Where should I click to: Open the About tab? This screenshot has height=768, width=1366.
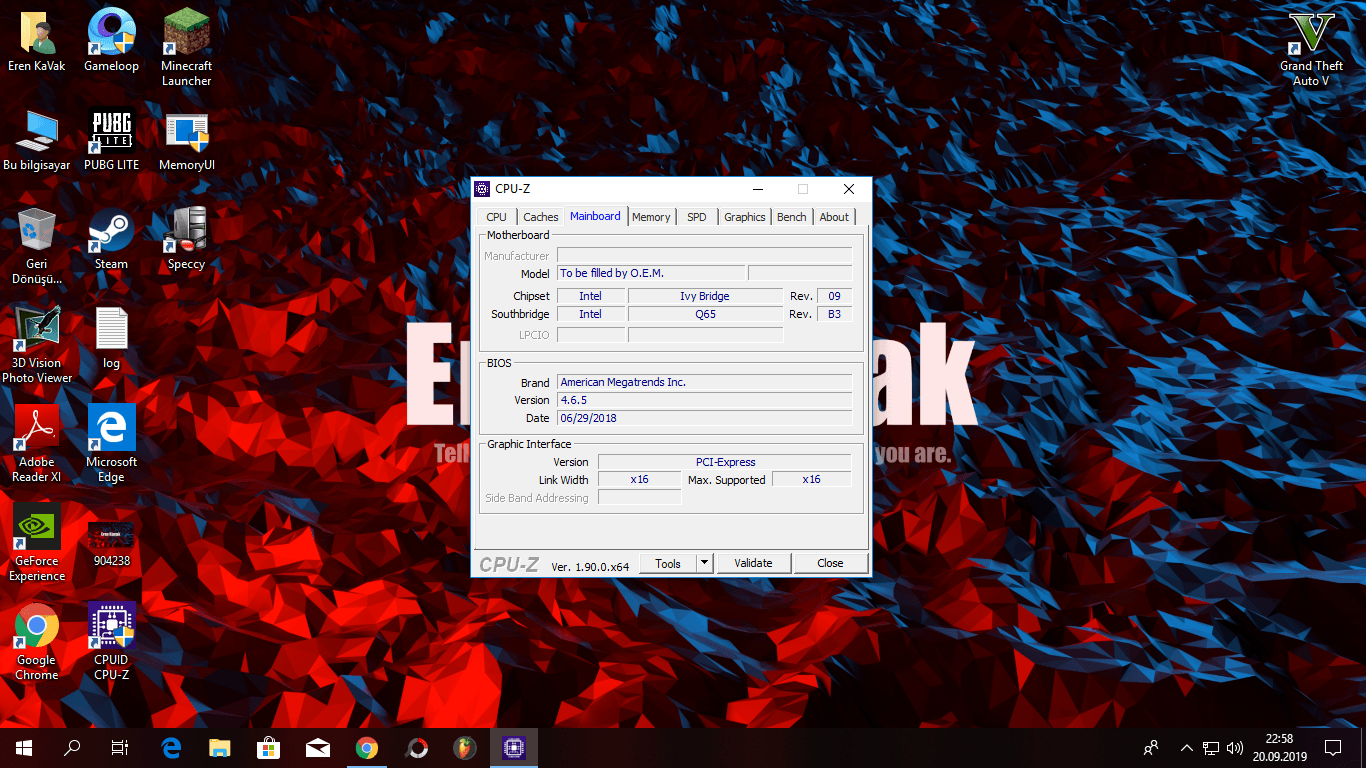click(834, 217)
